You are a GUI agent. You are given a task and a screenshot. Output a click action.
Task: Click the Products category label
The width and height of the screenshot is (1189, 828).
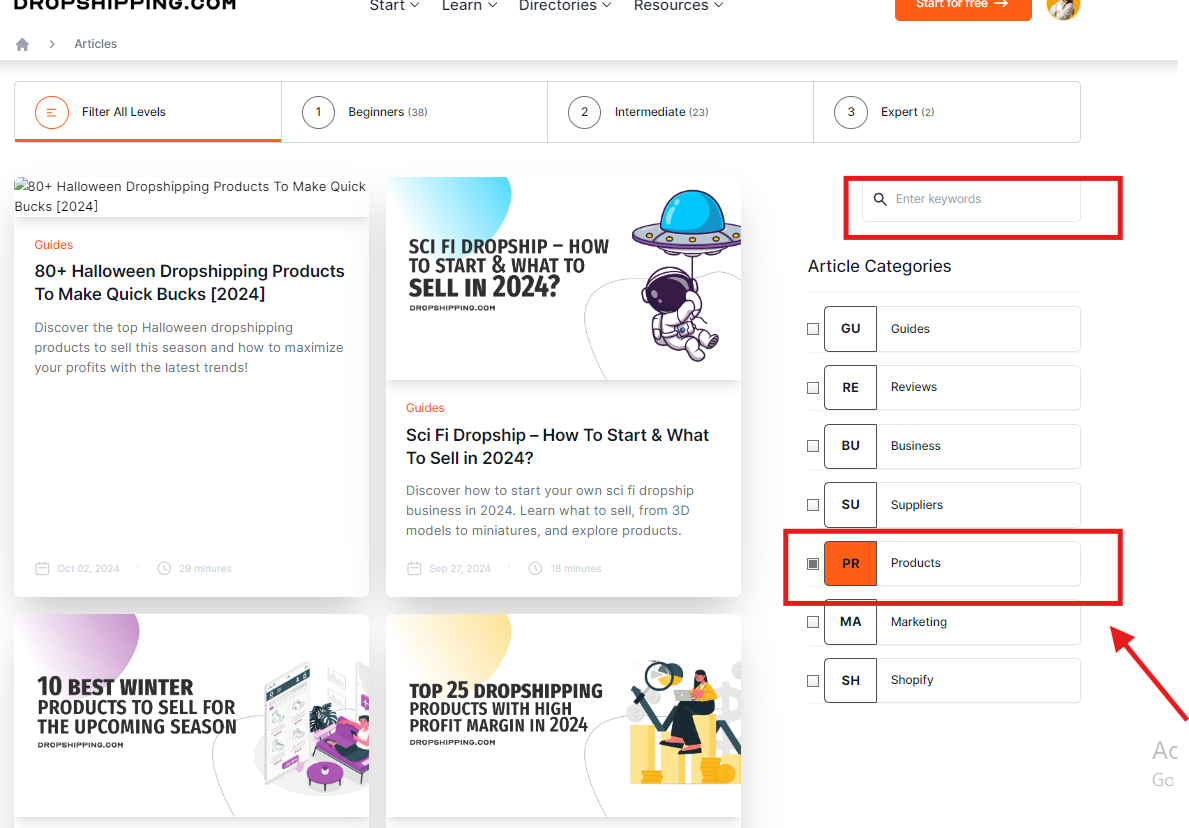[915, 563]
